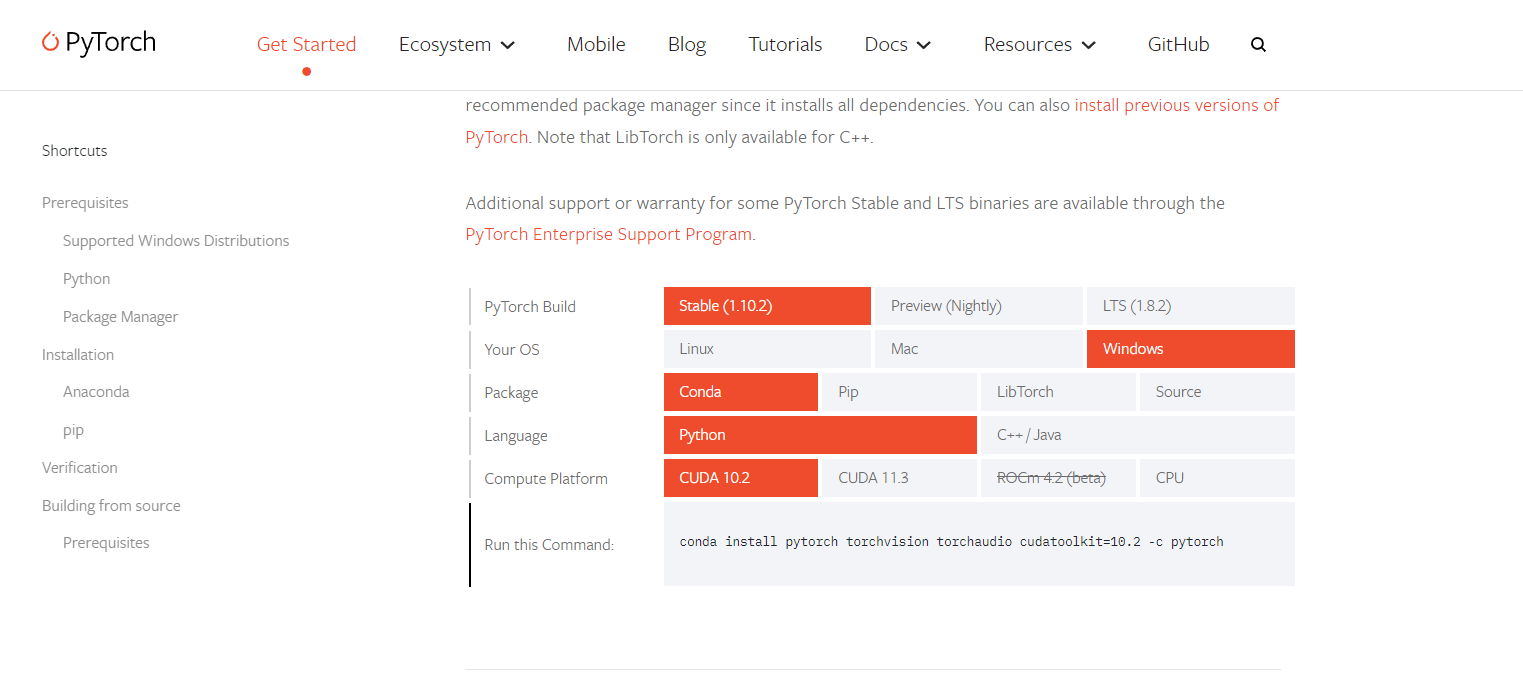Click the PyTorch logo
Screen dimensions: 1523x699
click(x=99, y=42)
